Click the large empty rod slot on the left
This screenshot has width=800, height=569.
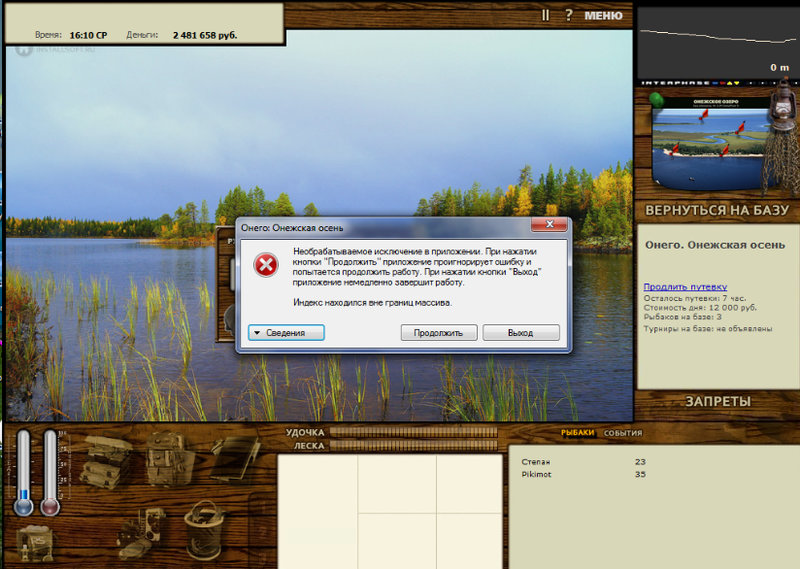coord(317,511)
